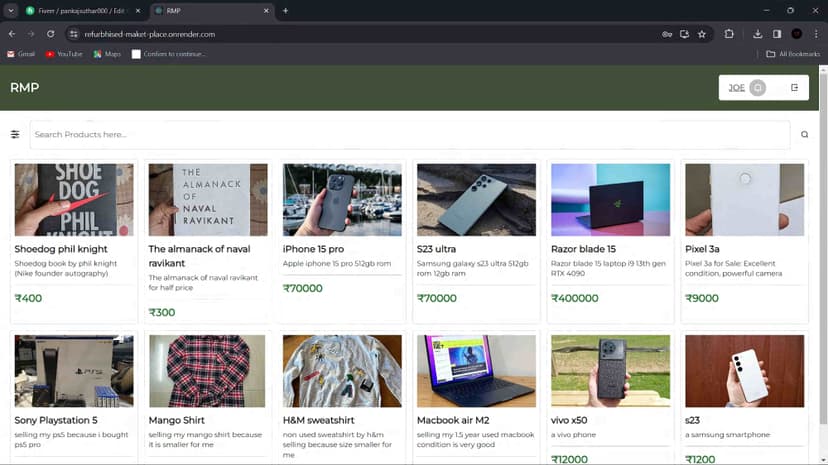The image size is (828, 465).
Task: Open s23 product image
Action: pyautogui.click(x=745, y=371)
